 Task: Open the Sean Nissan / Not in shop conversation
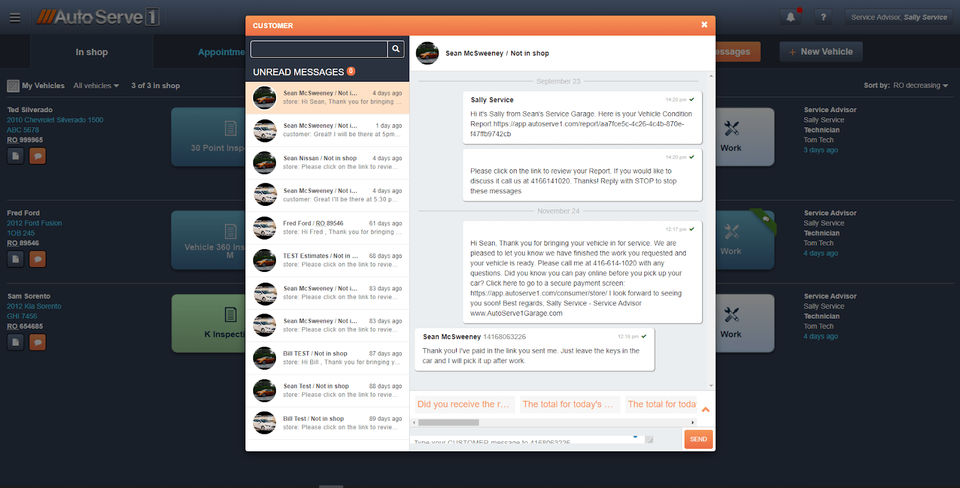(328, 162)
